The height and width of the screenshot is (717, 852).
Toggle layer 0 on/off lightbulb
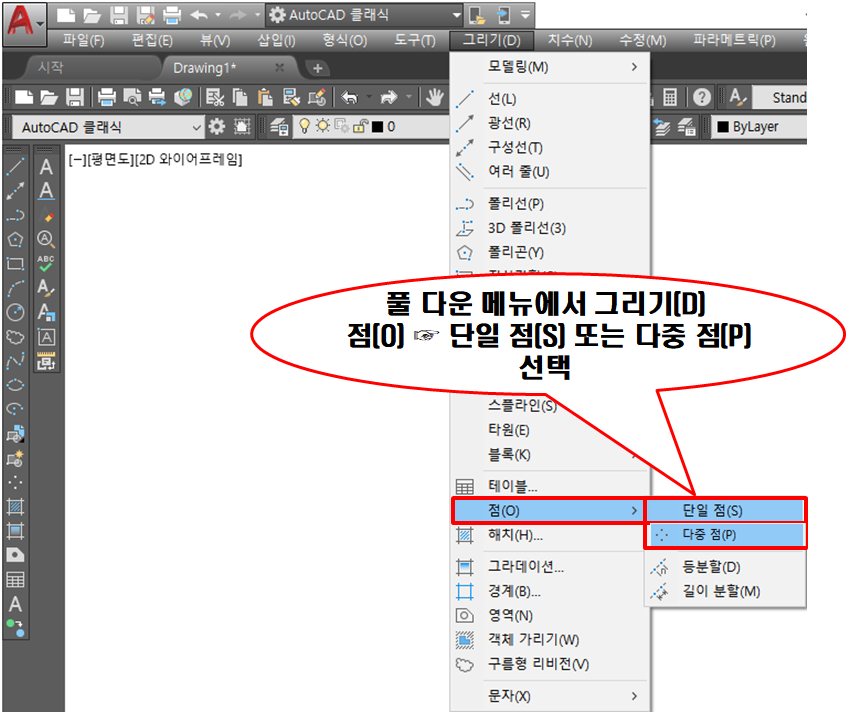tap(304, 127)
